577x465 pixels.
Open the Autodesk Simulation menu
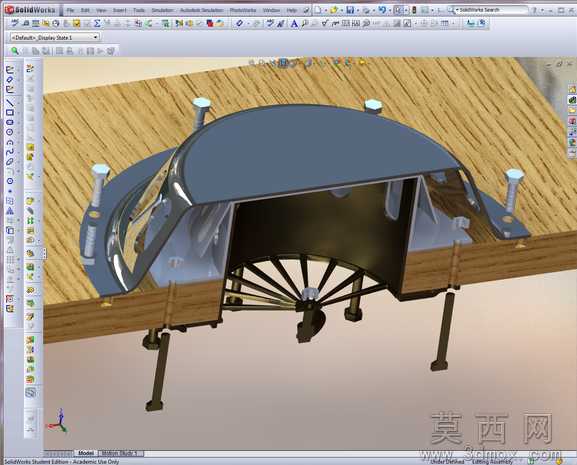tap(202, 10)
